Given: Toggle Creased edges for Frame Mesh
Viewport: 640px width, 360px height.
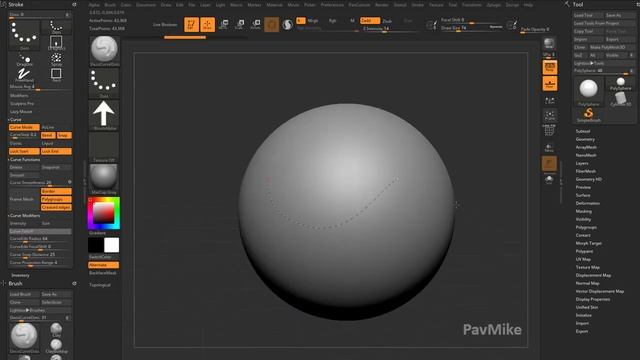Looking at the screenshot, I should (56, 207).
